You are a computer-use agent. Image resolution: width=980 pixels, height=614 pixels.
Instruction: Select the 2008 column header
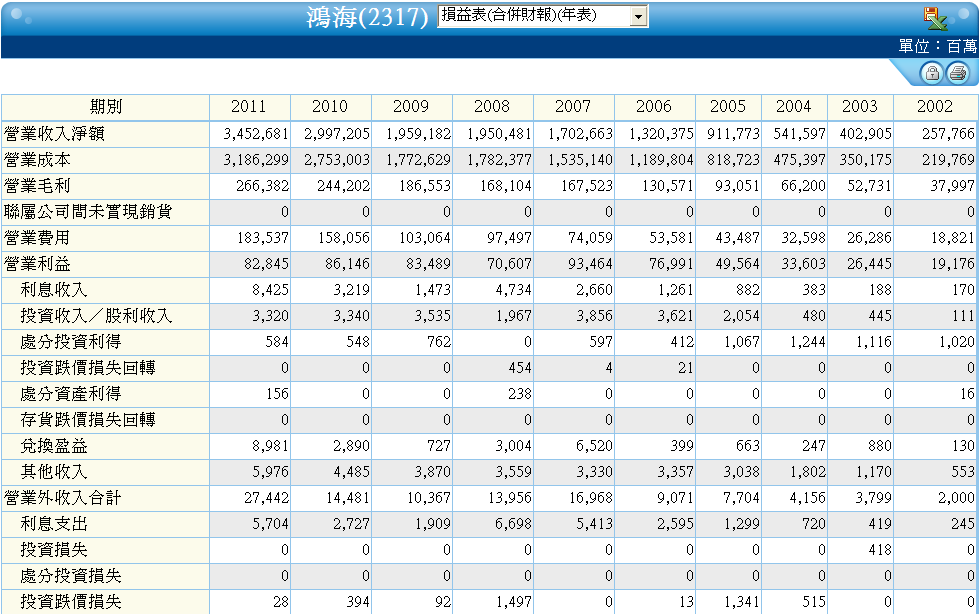point(492,107)
